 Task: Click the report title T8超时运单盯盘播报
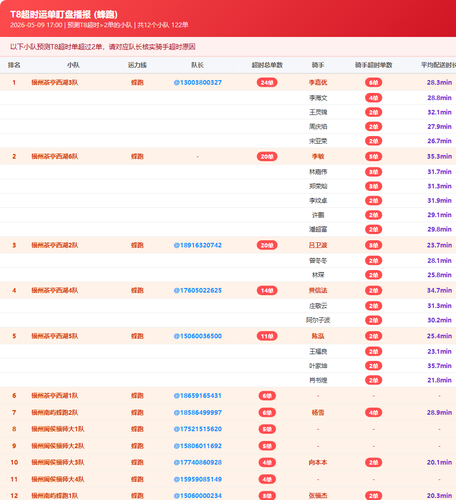pos(64,14)
